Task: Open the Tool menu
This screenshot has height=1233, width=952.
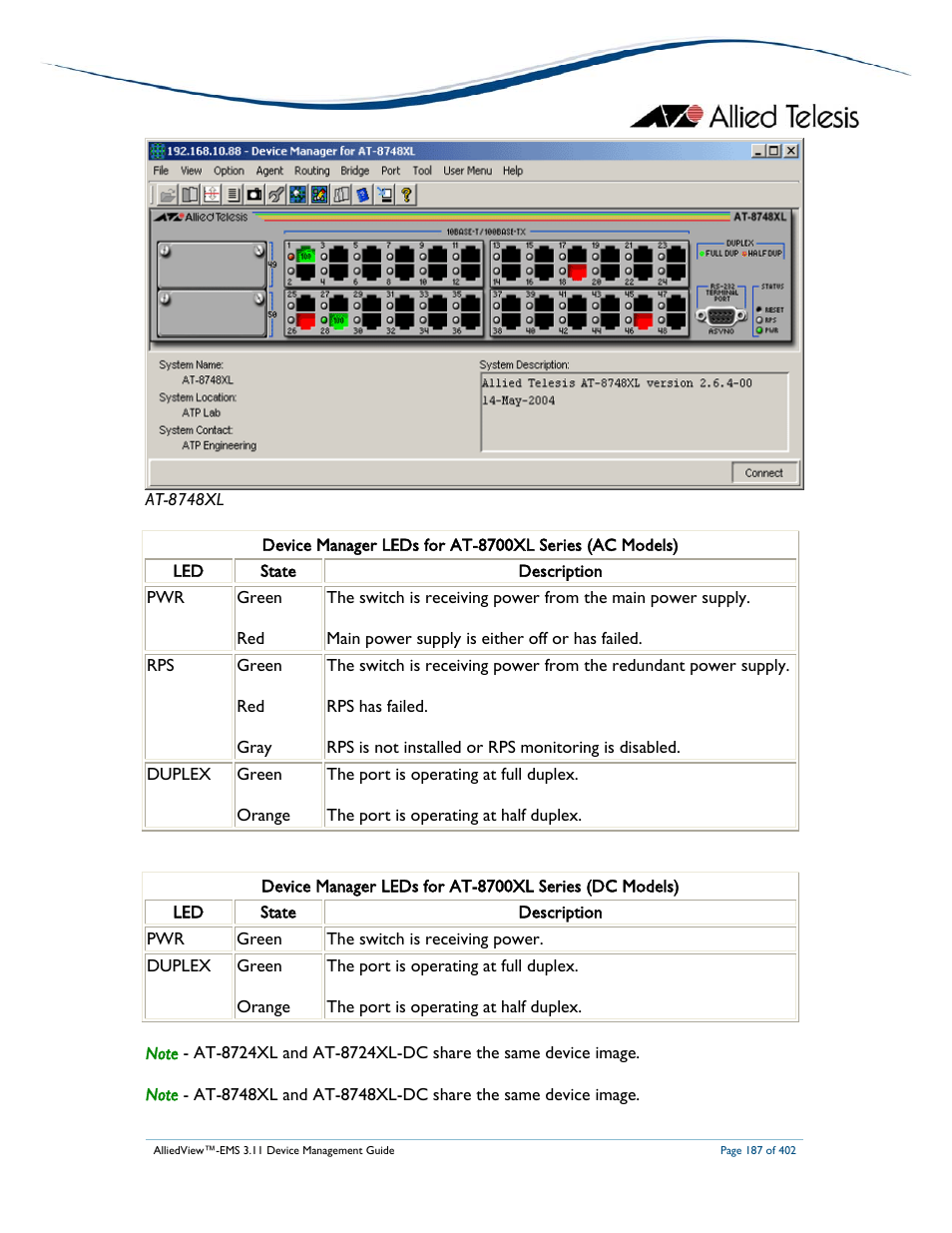Action: (x=422, y=171)
